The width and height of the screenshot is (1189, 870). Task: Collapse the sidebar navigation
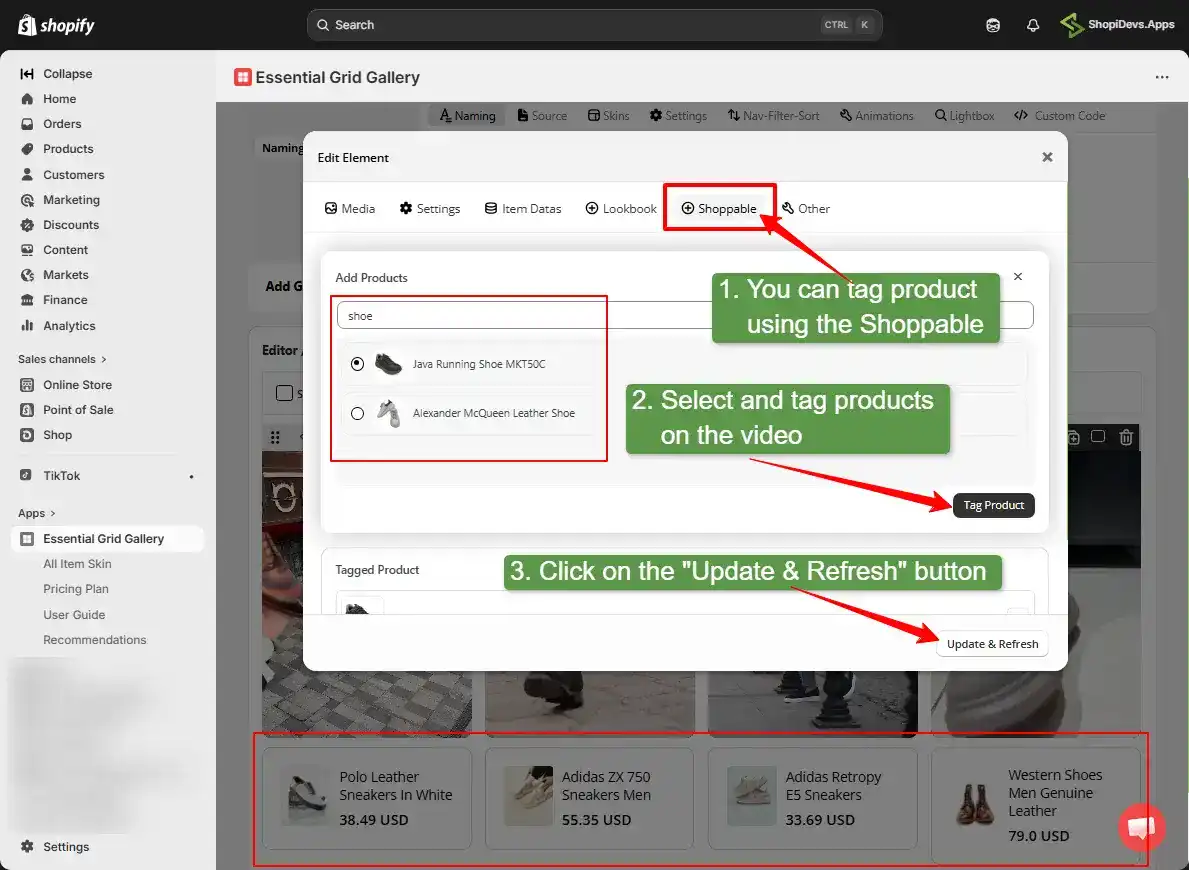[x=57, y=74]
